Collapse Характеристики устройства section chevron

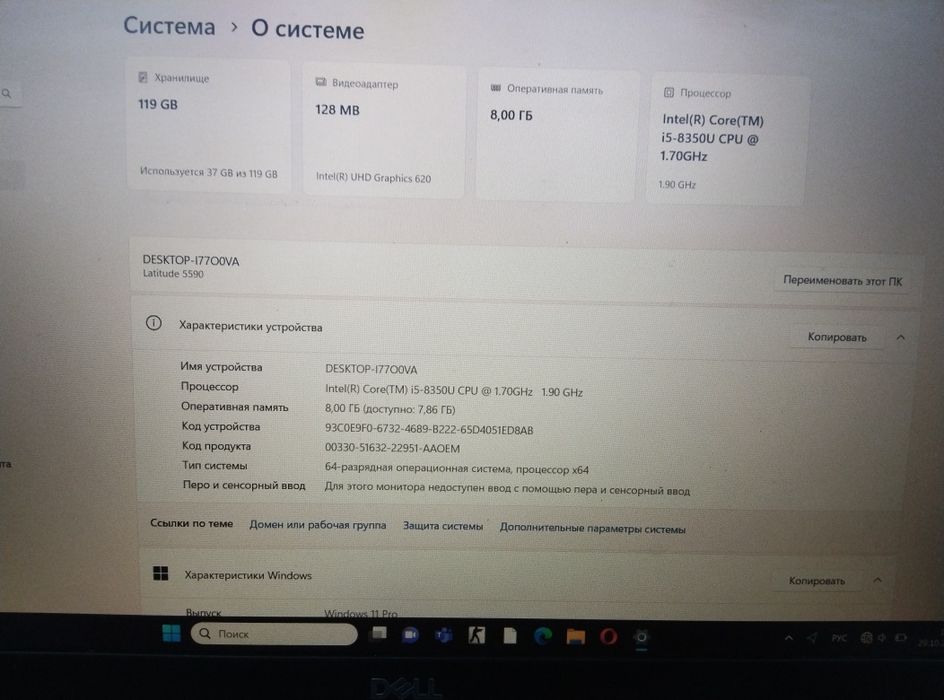pyautogui.click(x=901, y=338)
